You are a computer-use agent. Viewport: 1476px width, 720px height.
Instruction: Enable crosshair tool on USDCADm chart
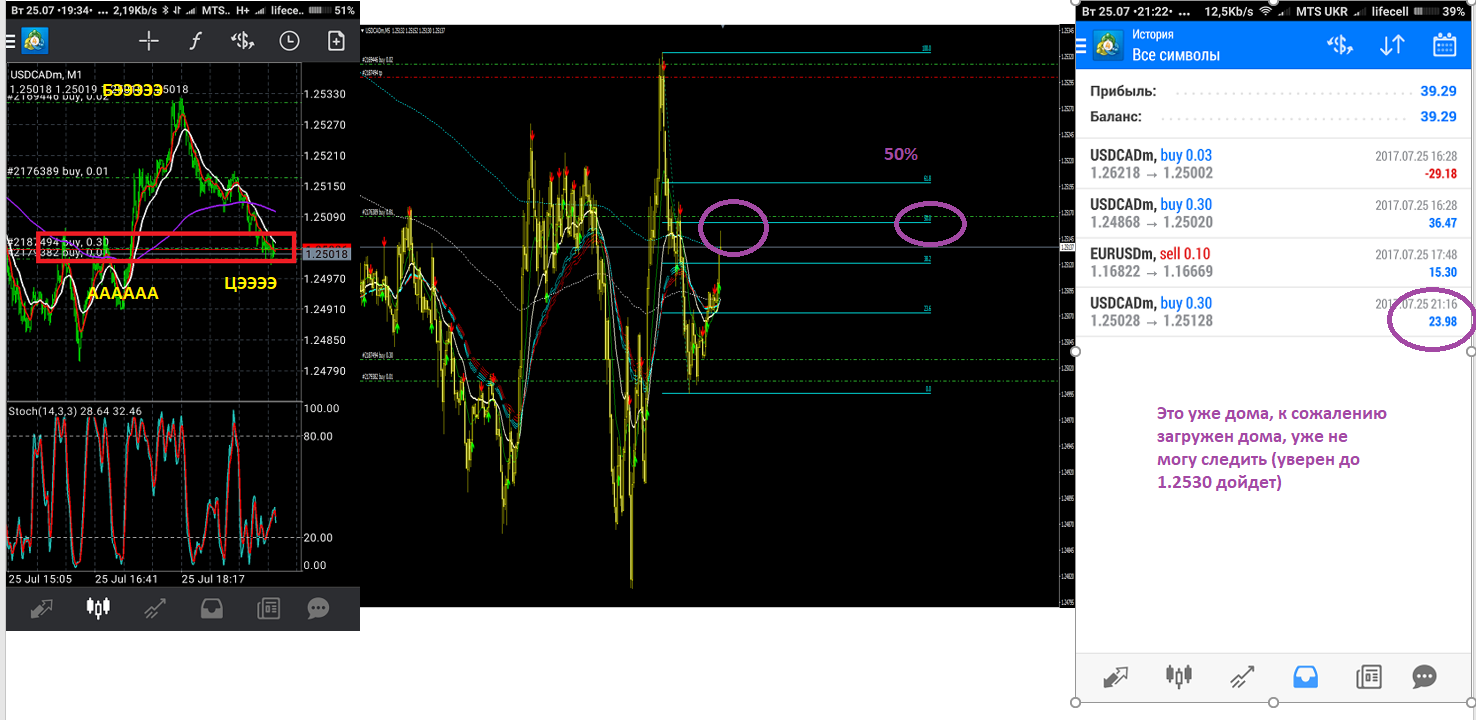tap(149, 41)
